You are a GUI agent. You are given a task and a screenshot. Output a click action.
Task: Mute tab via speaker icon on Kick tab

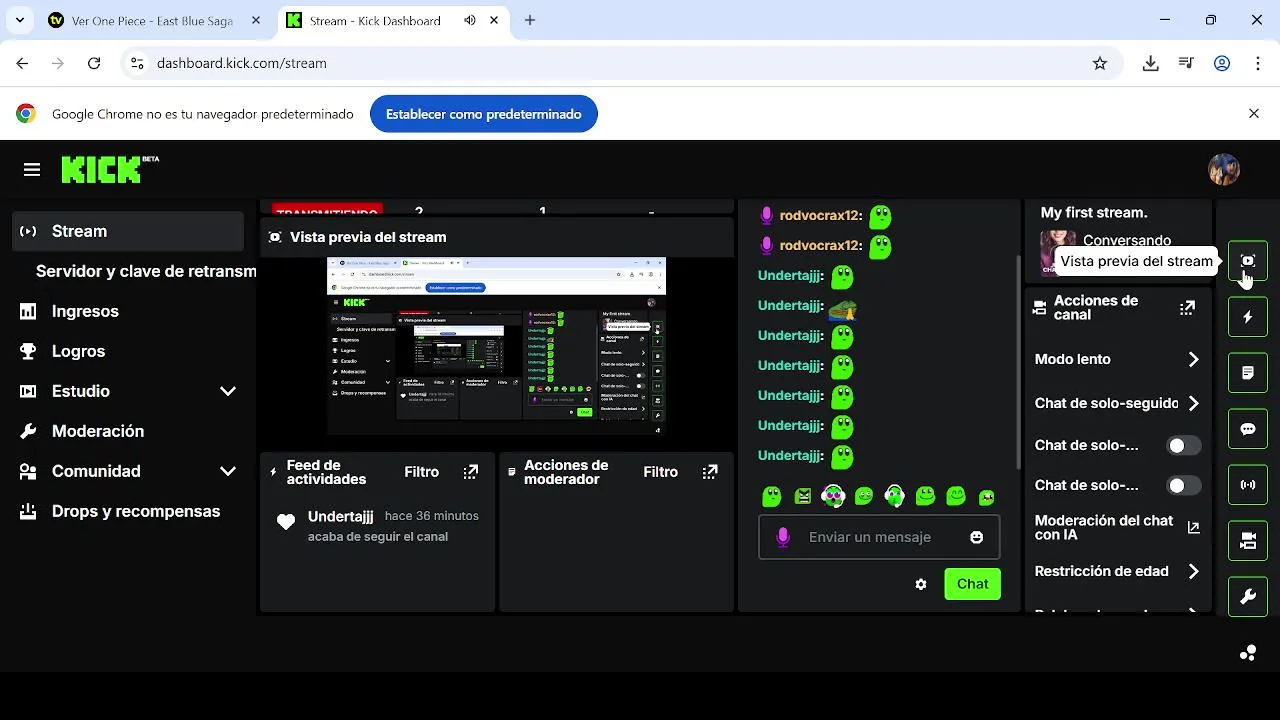tap(470, 20)
